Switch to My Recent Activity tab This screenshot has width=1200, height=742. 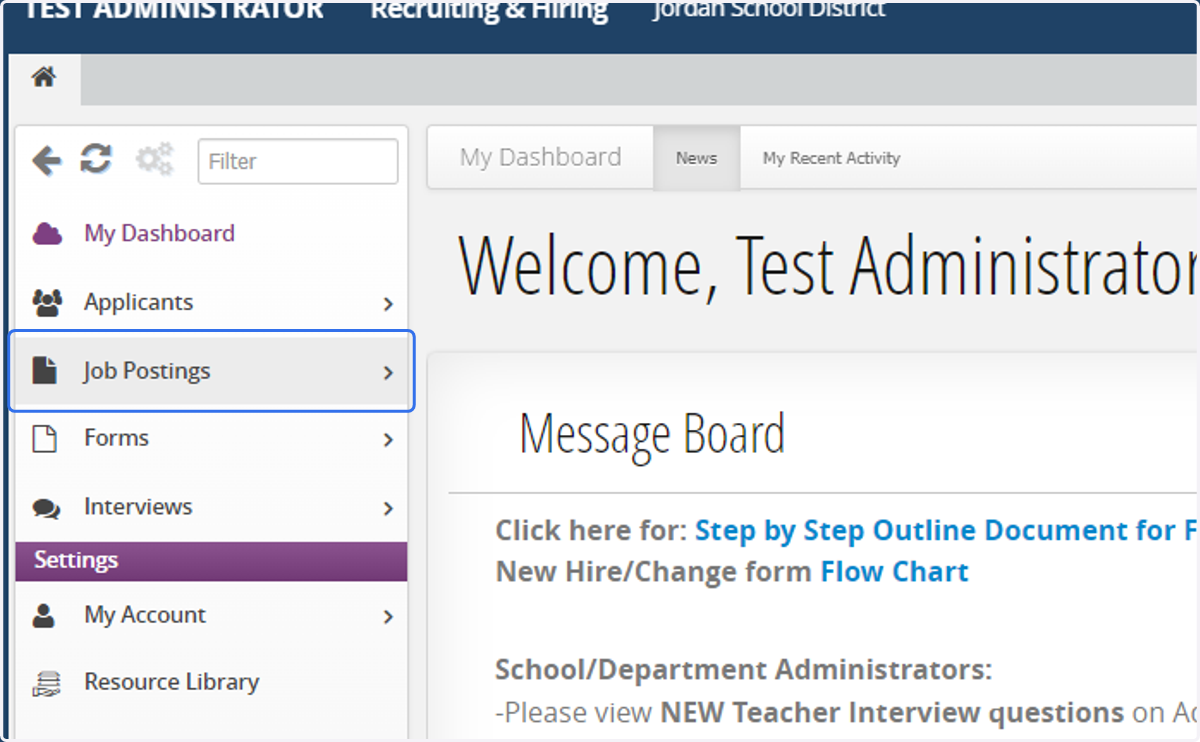tap(831, 158)
